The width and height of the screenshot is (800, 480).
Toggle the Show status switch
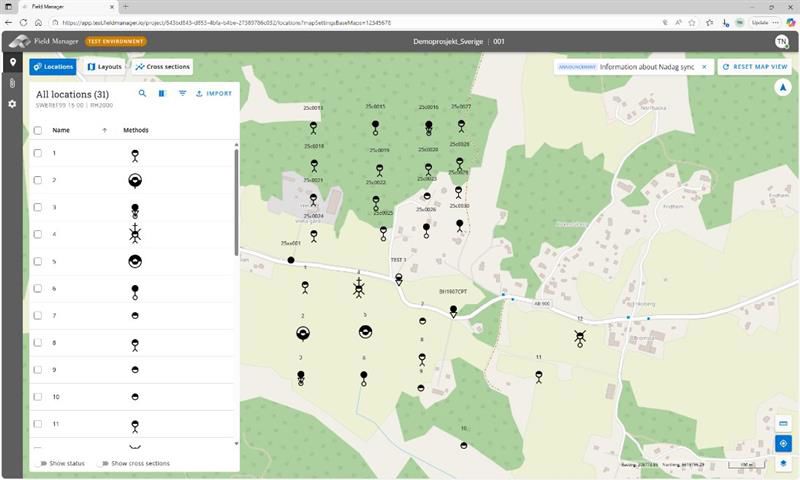coord(40,464)
